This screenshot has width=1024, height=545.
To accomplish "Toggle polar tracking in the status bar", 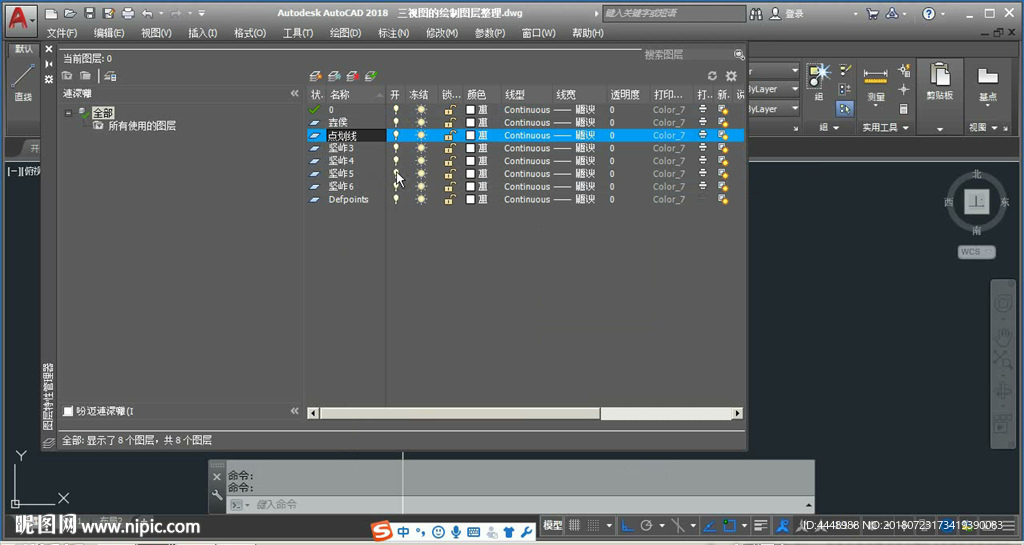I will pos(647,525).
